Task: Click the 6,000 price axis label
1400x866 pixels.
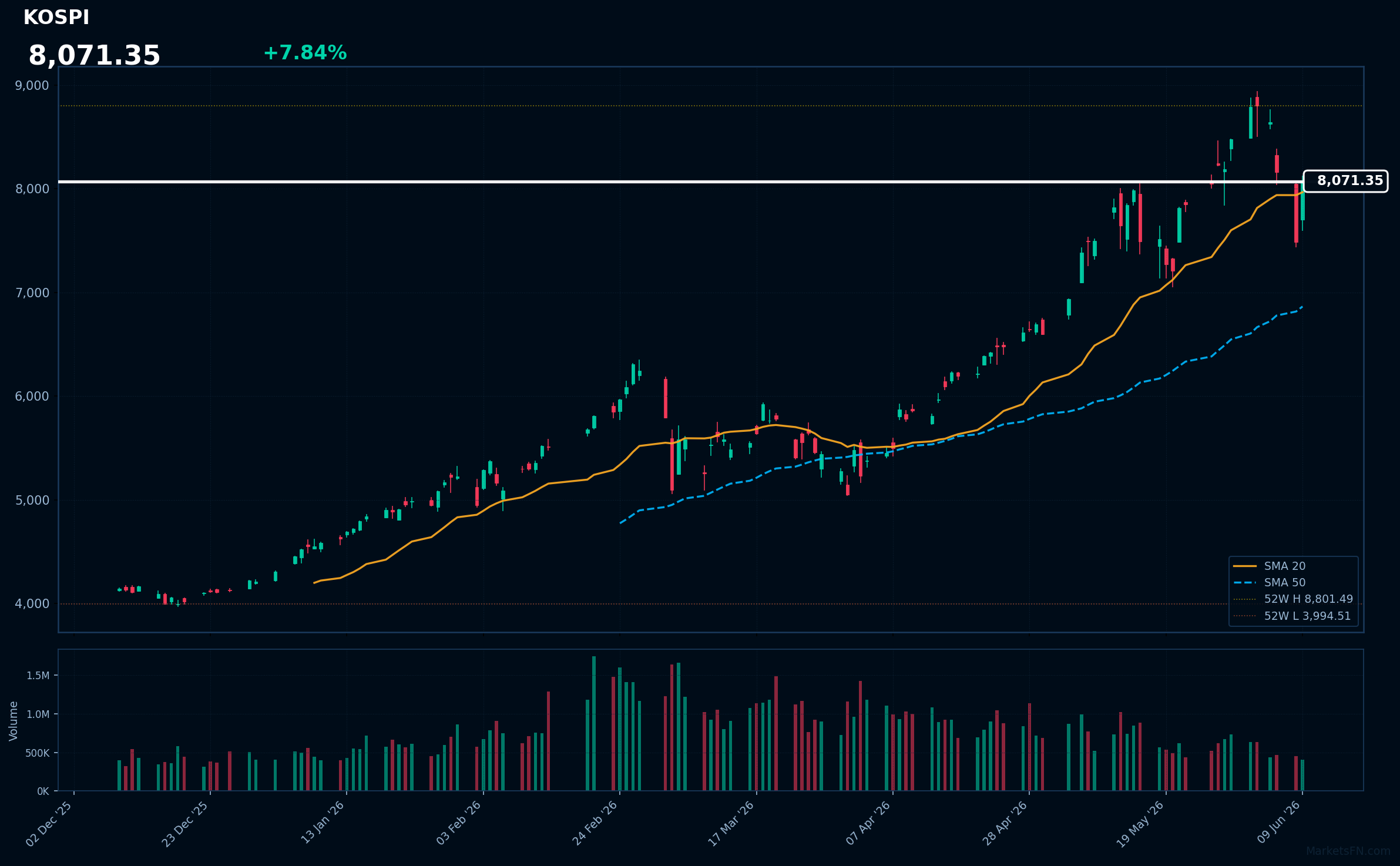Action: 32,397
